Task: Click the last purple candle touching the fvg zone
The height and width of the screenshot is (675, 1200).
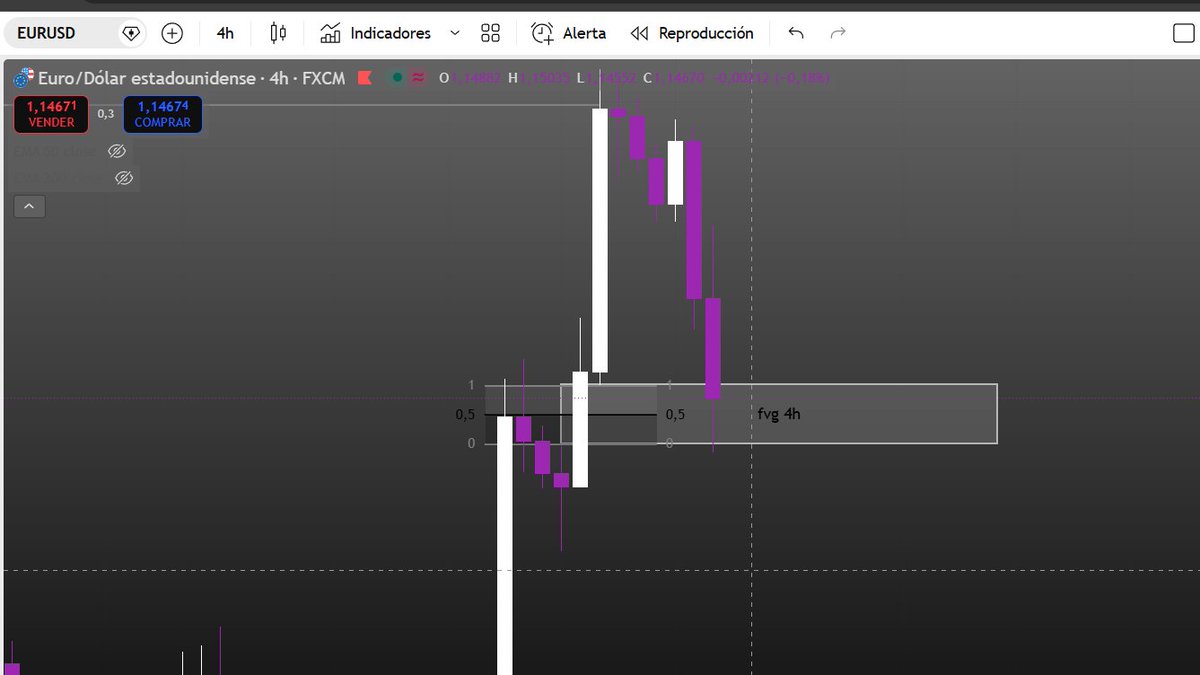Action: pyautogui.click(x=713, y=348)
